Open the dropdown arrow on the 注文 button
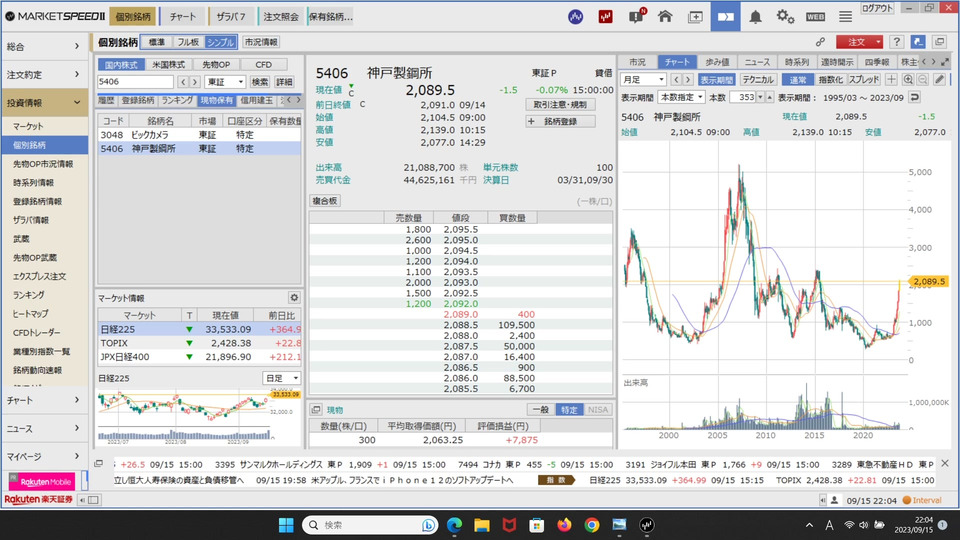 [878, 42]
